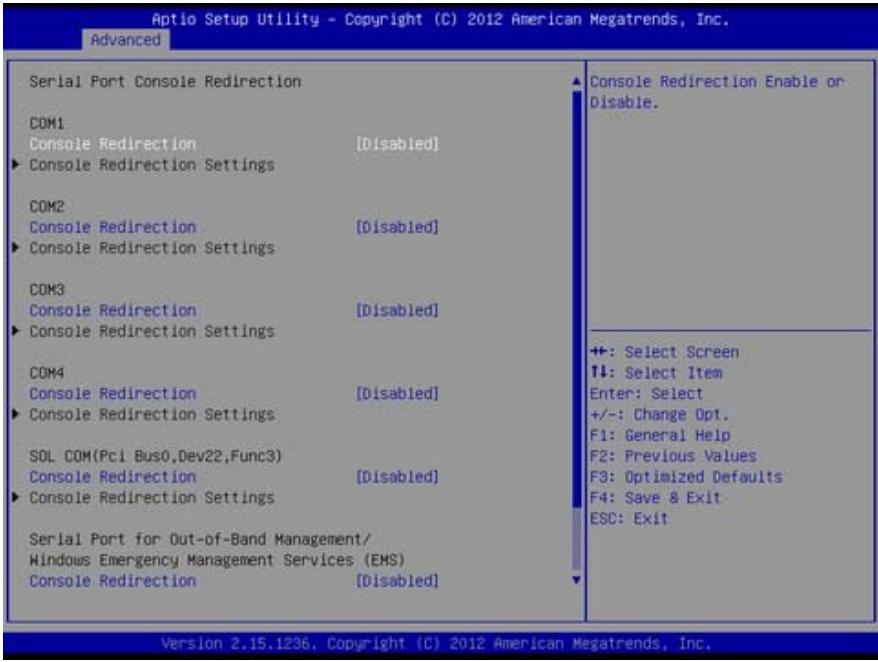878x662 pixels.
Task: Click the scroll up arrow icon
Action: point(576,82)
